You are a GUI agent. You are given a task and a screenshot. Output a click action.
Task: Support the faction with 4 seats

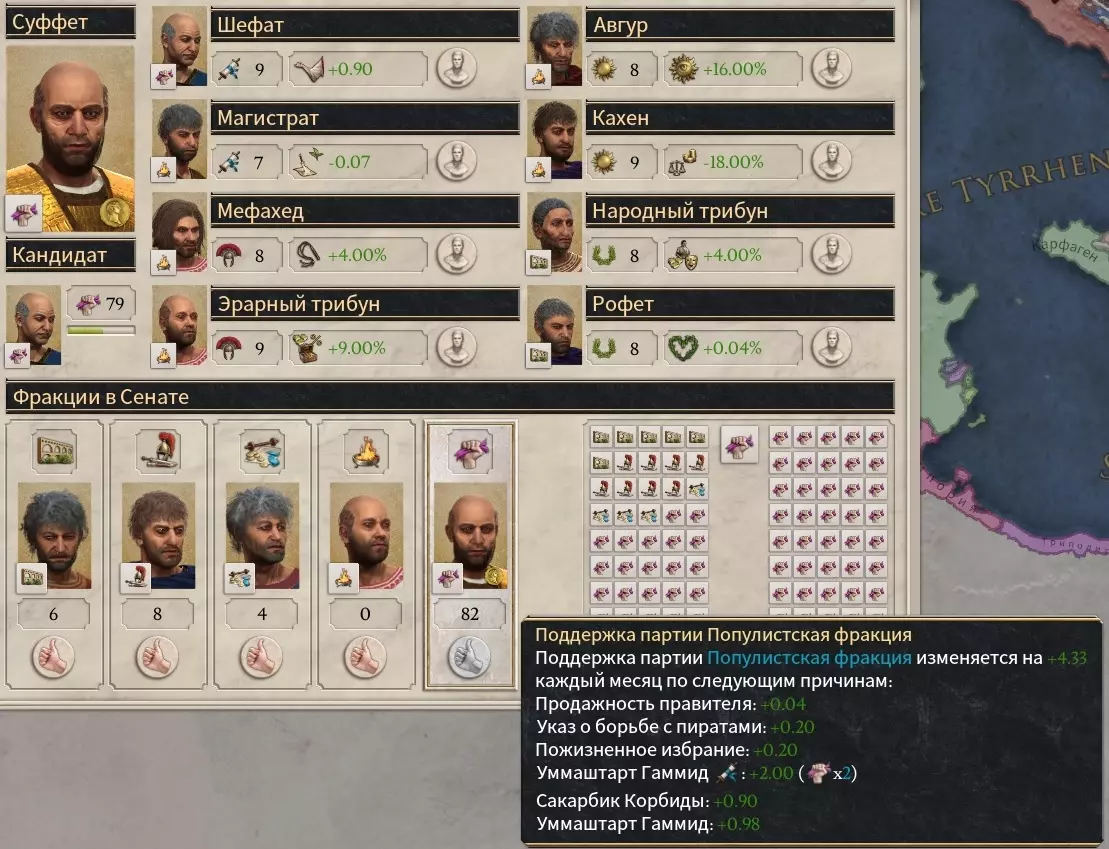[262, 657]
